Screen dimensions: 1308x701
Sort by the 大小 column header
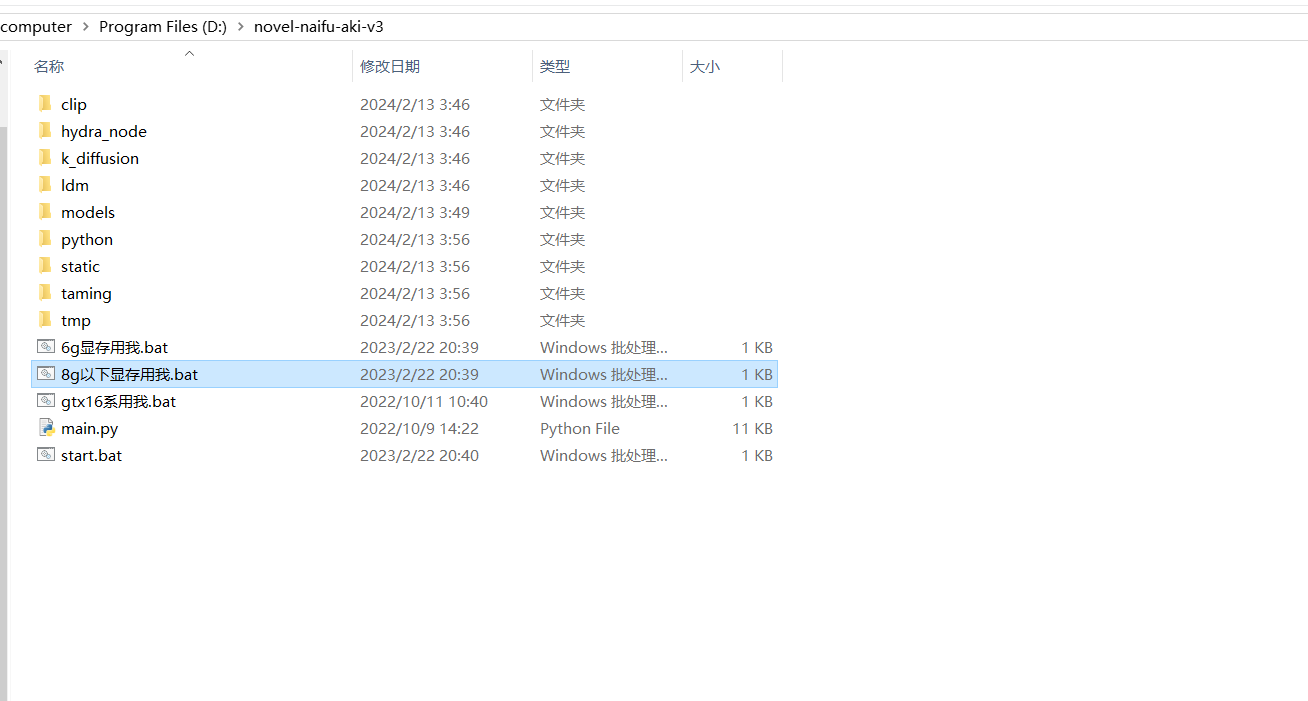[705, 67]
